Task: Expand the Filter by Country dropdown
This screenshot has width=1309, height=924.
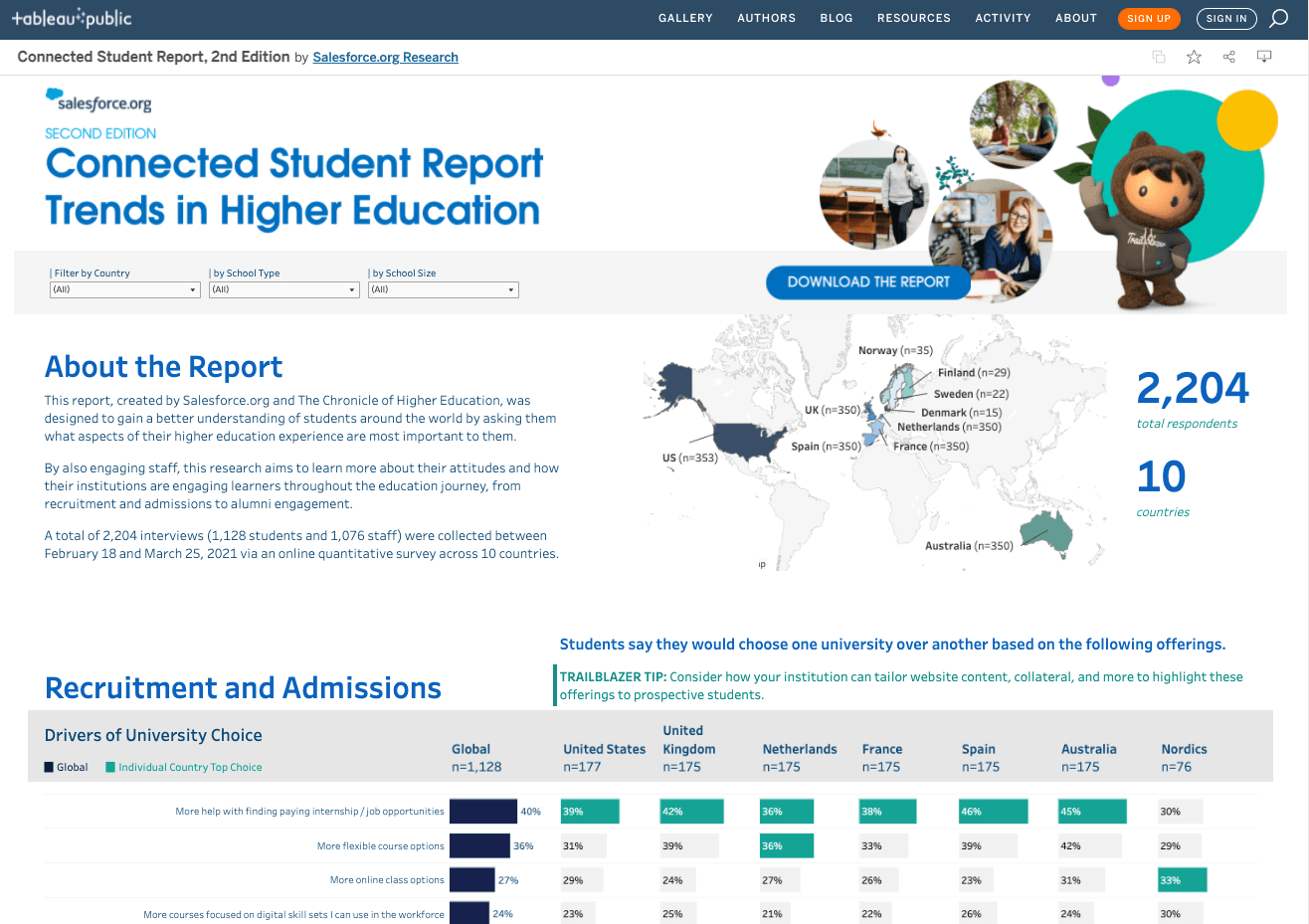Action: [x=125, y=289]
